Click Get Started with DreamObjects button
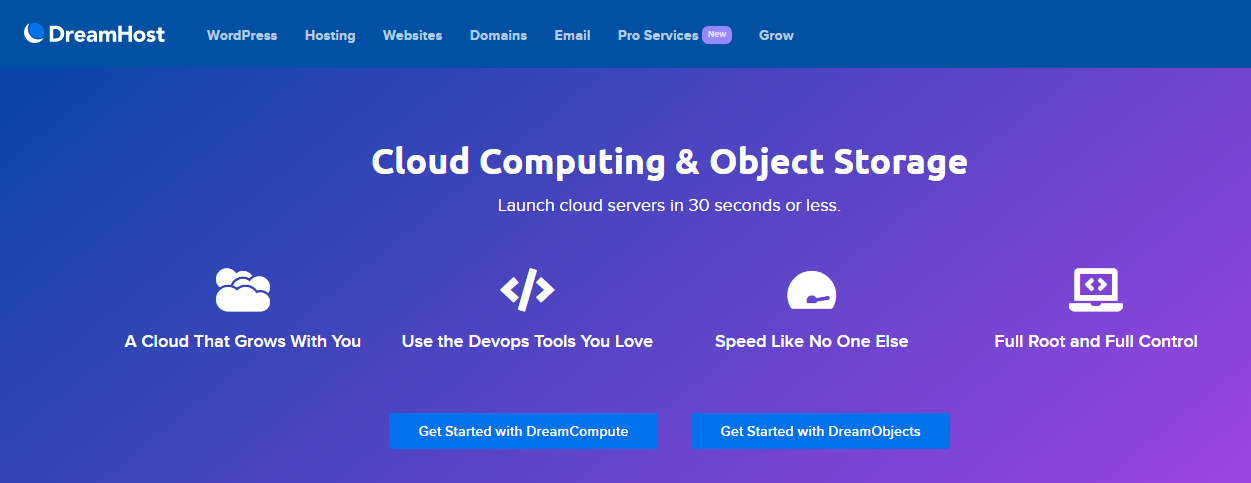The image size is (1251, 483). coord(820,431)
